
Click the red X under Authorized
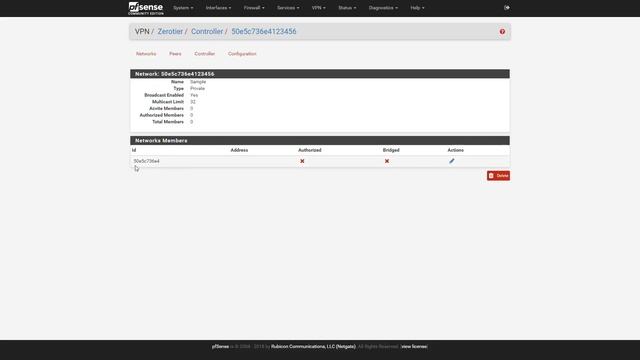(x=302, y=161)
